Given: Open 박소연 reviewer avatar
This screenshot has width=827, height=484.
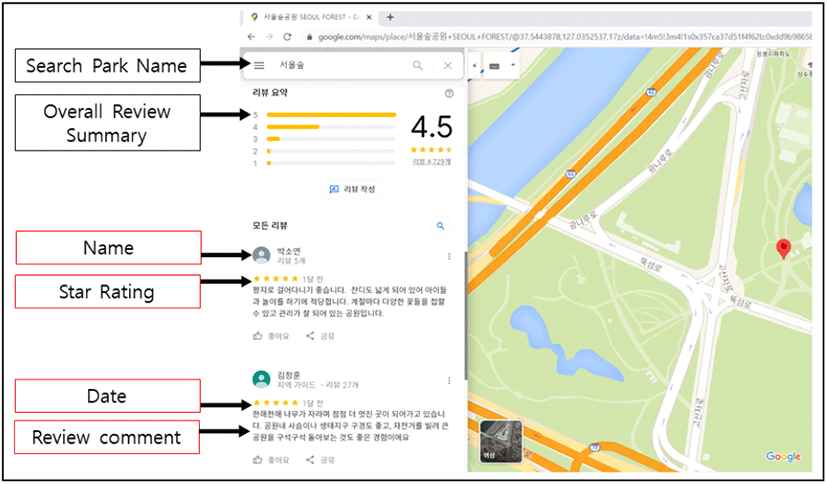Looking at the screenshot, I should click(262, 255).
